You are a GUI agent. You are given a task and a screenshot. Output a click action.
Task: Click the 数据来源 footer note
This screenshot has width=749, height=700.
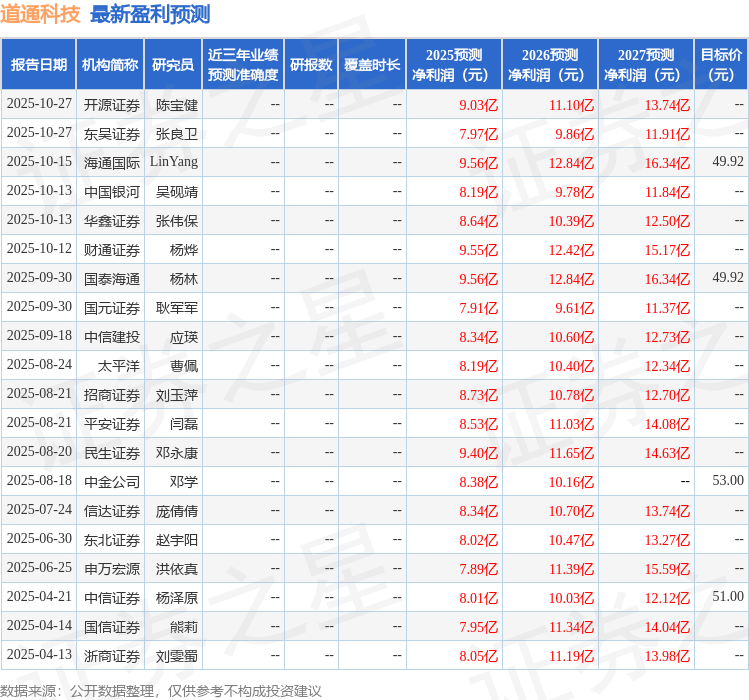coord(160,691)
